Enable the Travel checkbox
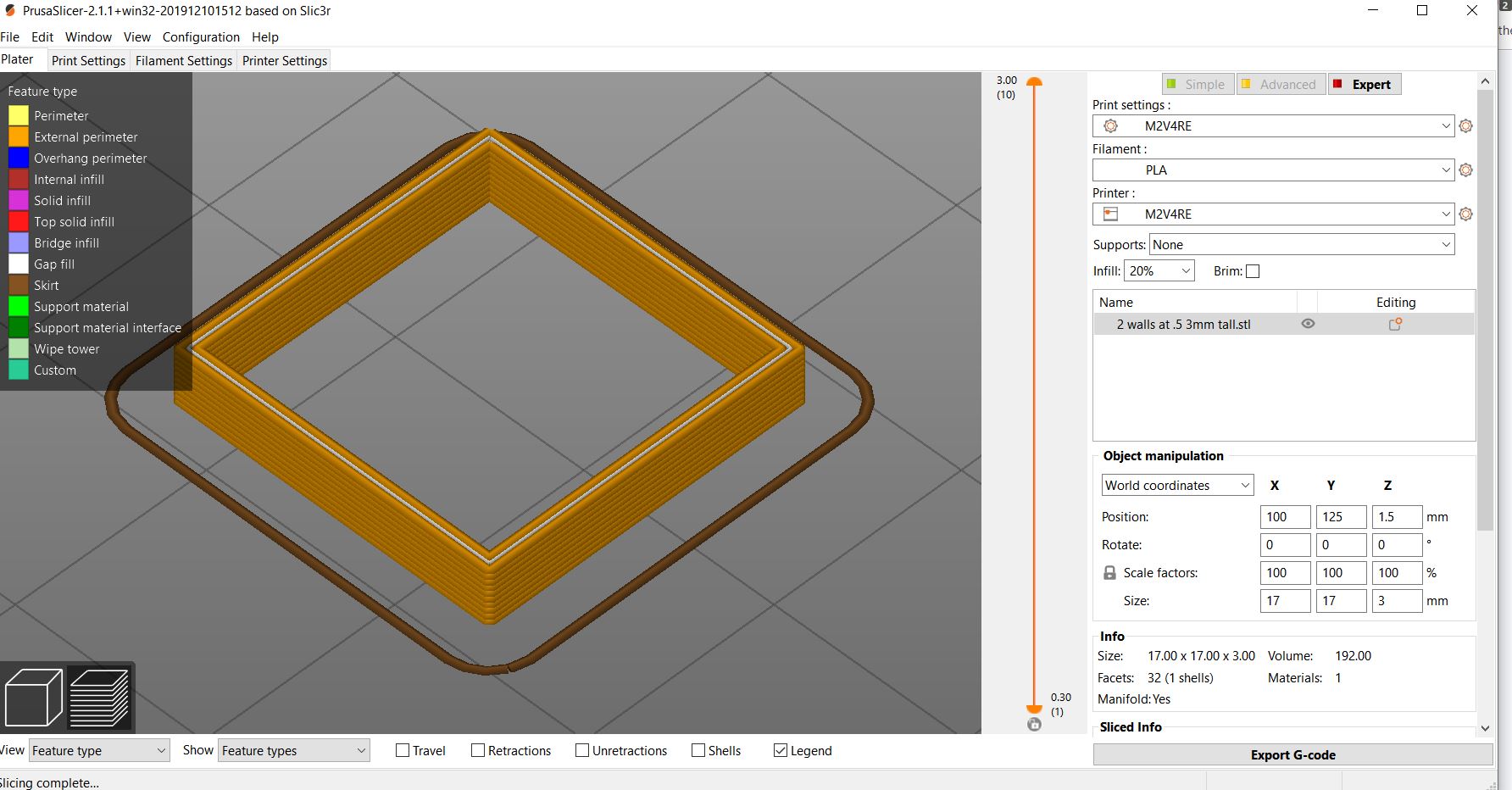Viewport: 1512px width, 790px height. (x=403, y=750)
